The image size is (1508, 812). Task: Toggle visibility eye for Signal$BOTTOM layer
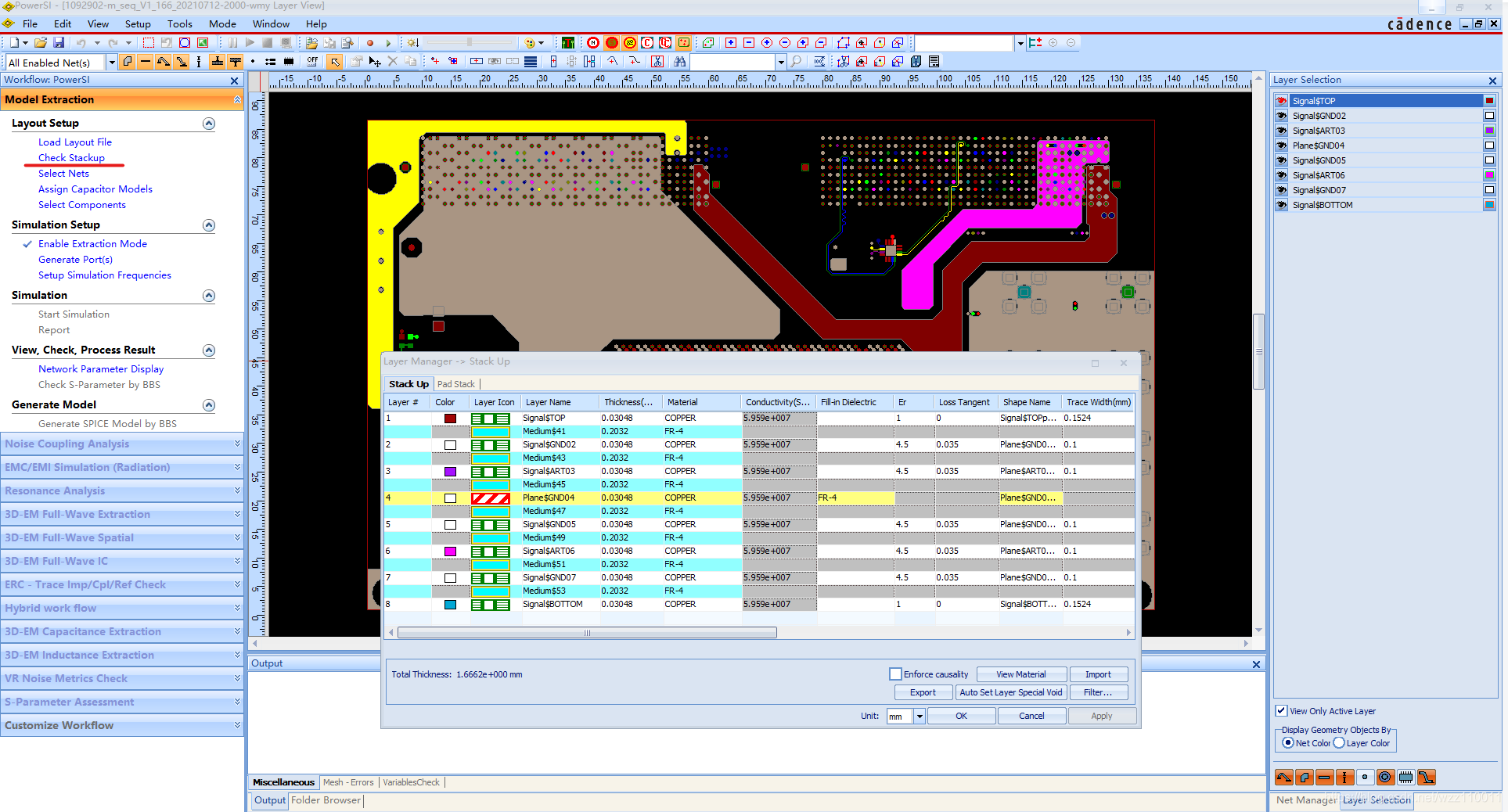(1282, 205)
